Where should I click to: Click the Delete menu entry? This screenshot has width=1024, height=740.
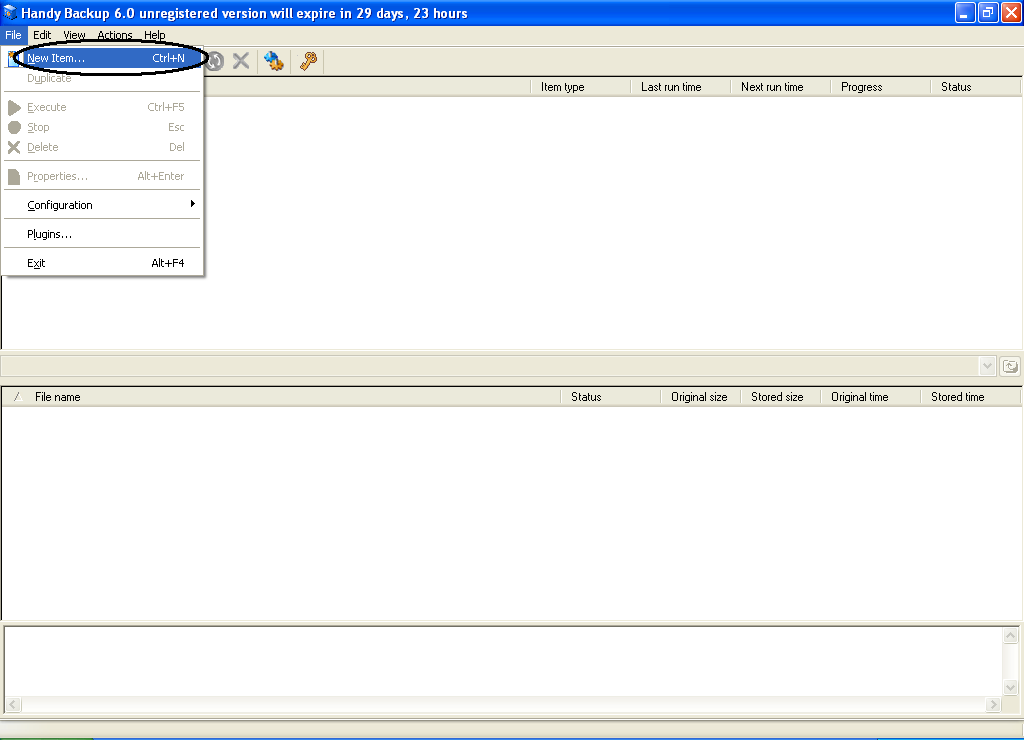click(x=103, y=147)
